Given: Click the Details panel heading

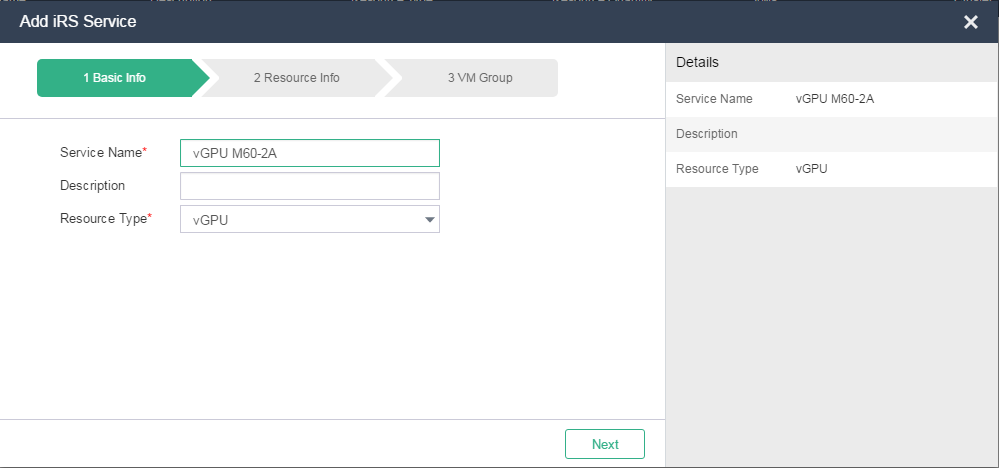Looking at the screenshot, I should [698, 62].
